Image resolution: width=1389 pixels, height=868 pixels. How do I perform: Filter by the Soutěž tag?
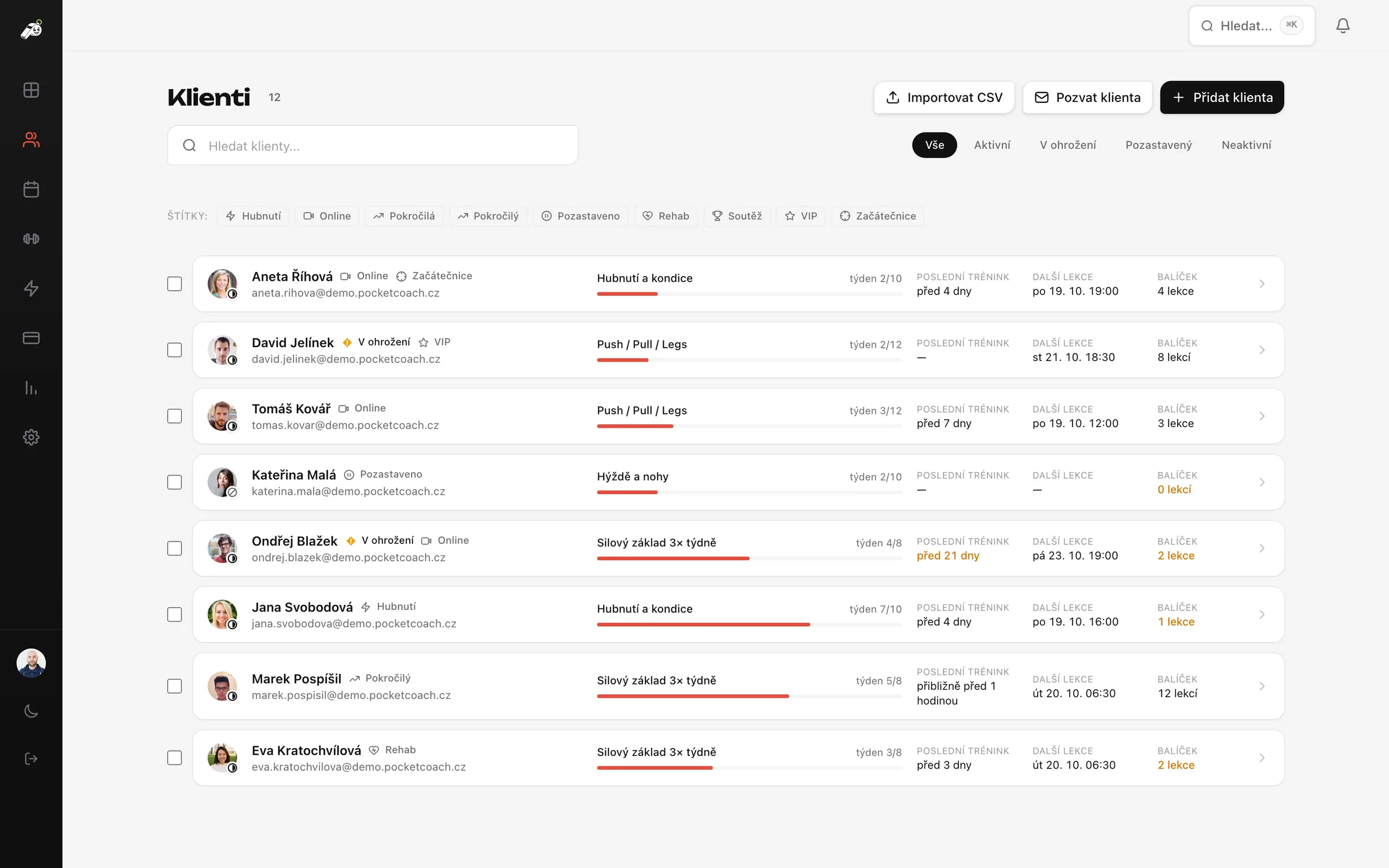click(x=737, y=216)
